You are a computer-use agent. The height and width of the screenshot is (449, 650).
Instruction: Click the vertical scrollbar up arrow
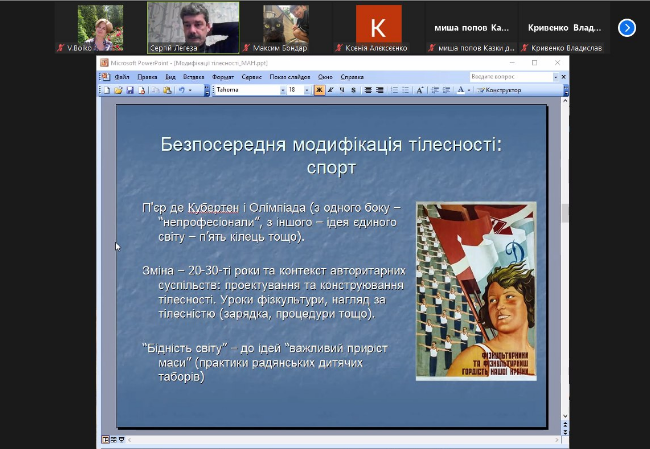(x=565, y=101)
